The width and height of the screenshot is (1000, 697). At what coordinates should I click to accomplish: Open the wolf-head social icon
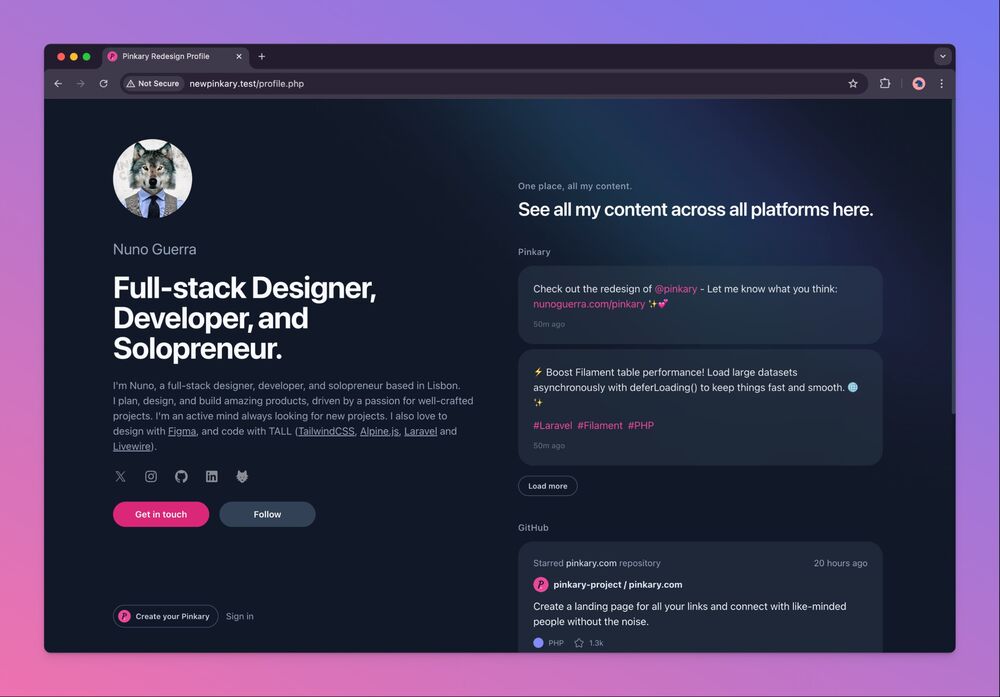[x=242, y=476]
